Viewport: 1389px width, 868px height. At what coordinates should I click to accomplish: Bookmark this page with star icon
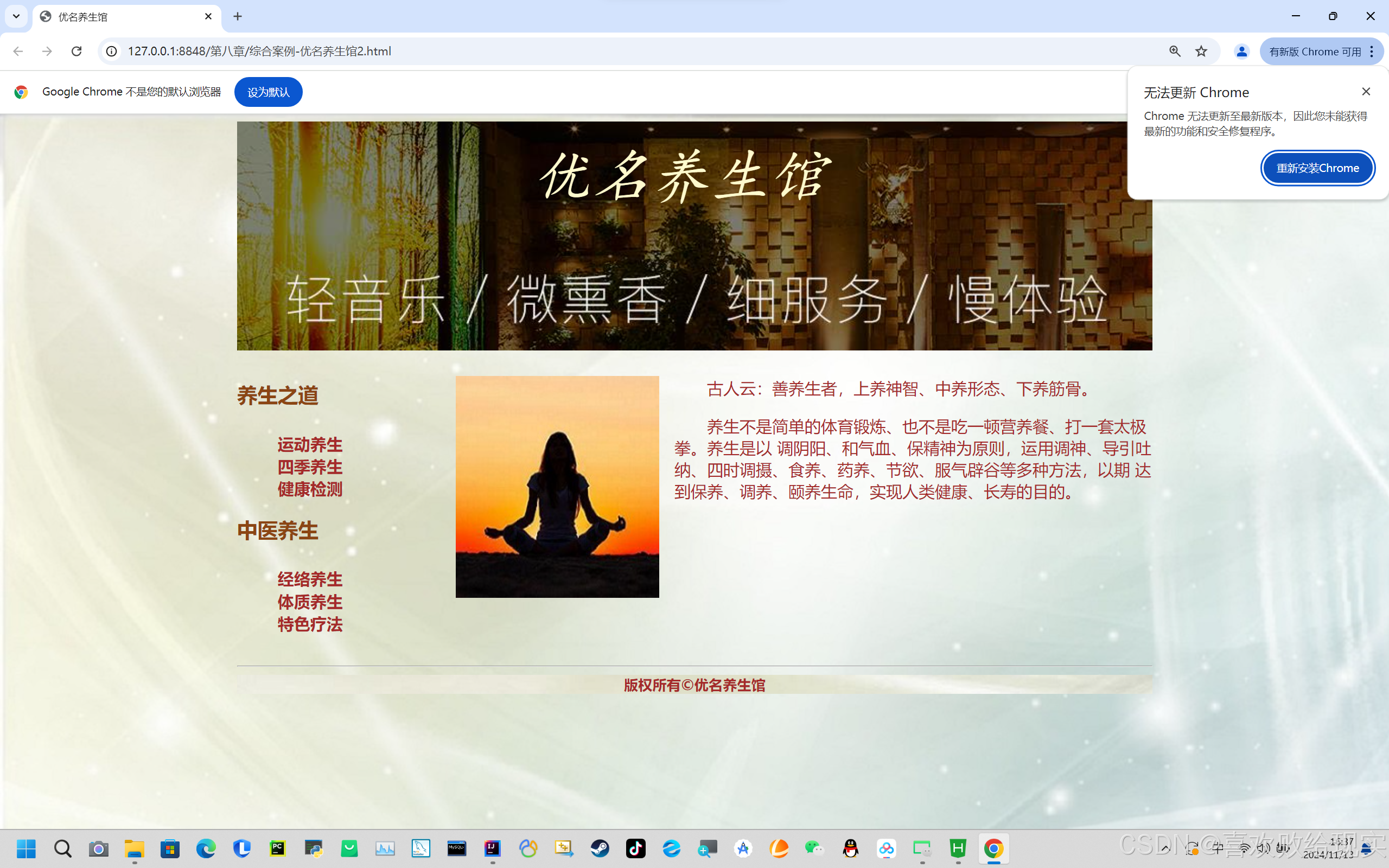tap(1201, 51)
